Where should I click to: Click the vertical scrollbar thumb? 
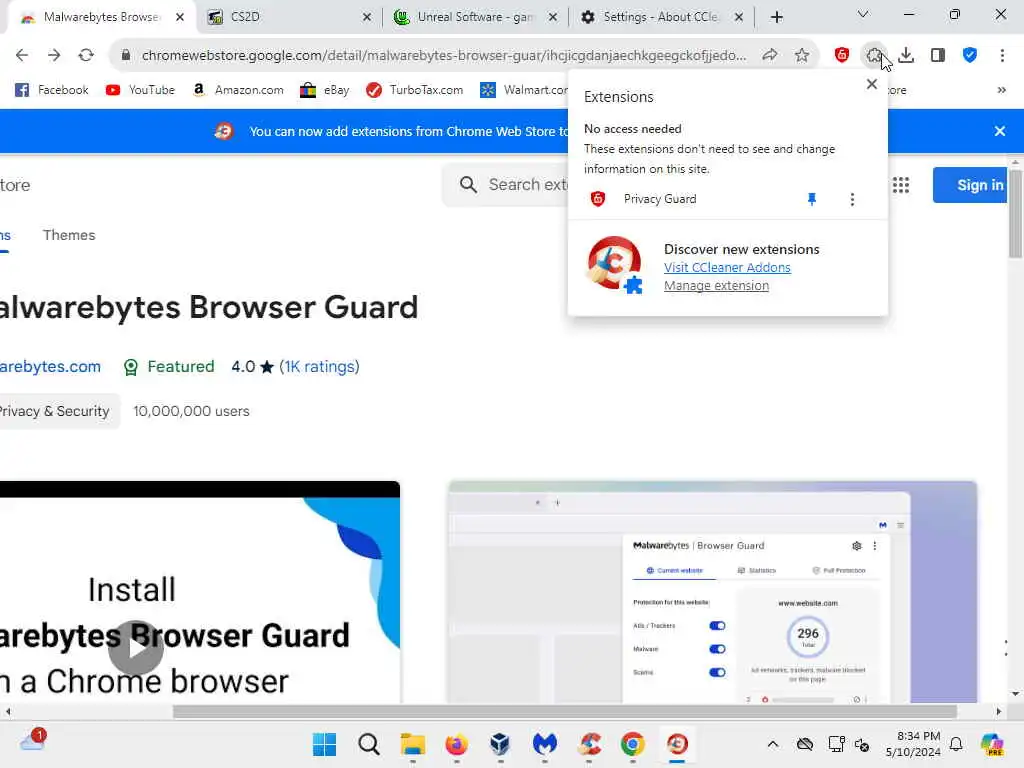tap(1015, 214)
